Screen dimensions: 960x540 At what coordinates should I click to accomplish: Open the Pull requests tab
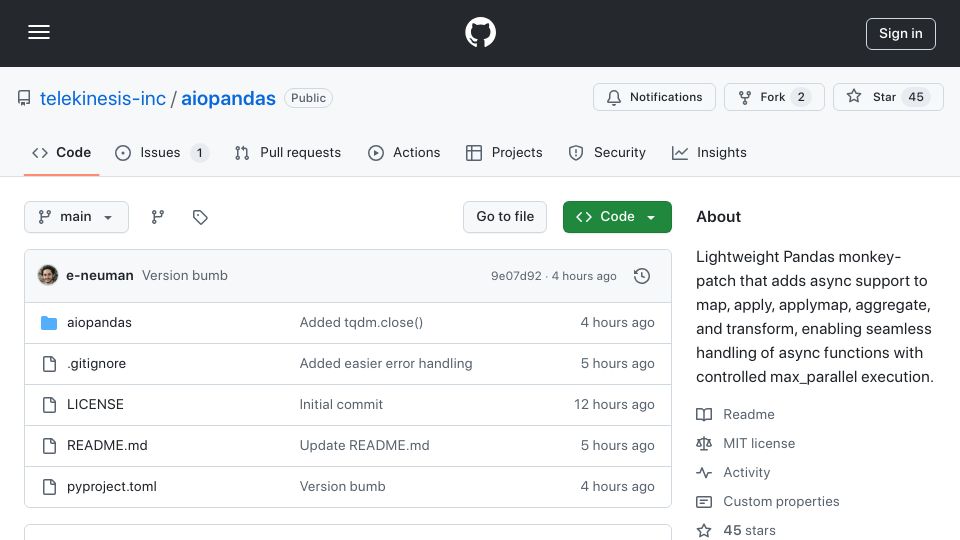click(x=288, y=152)
